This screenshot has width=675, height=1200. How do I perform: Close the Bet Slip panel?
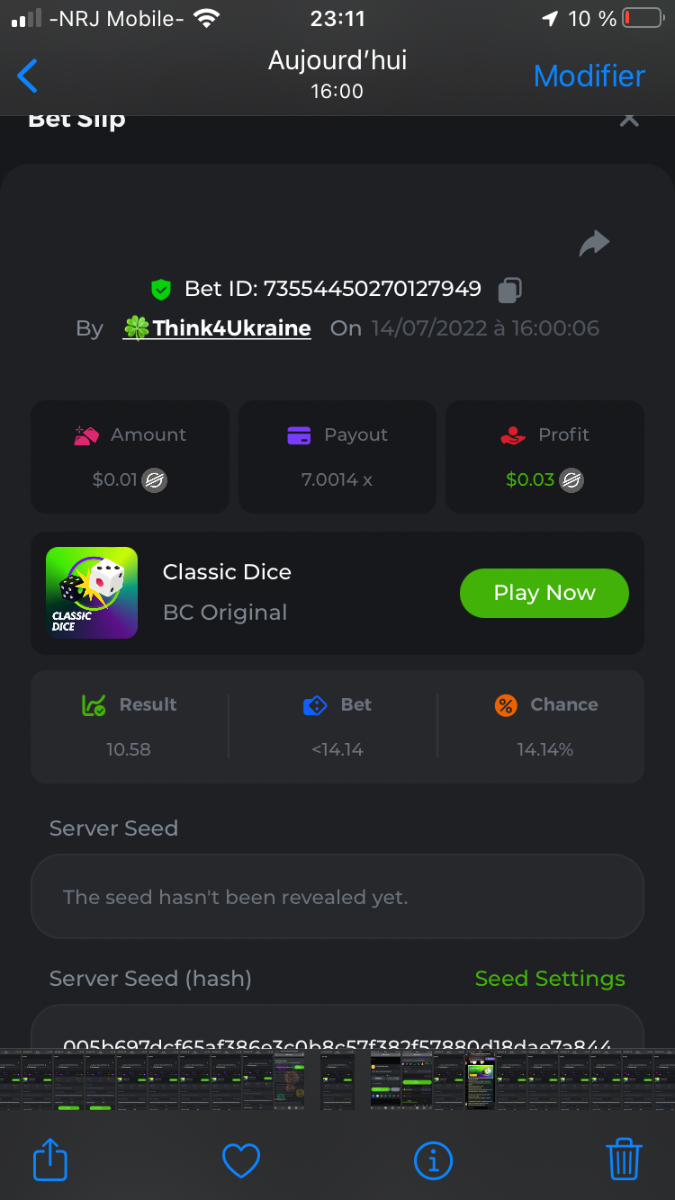tap(629, 119)
